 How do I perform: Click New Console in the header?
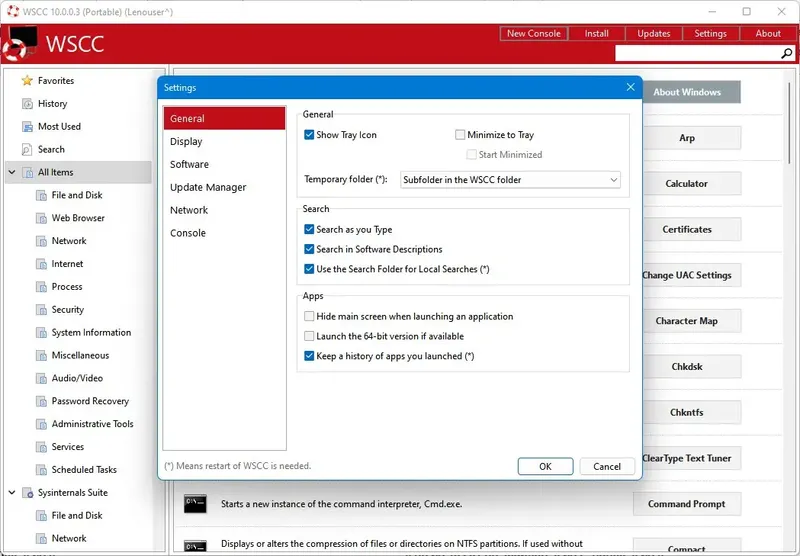click(534, 34)
